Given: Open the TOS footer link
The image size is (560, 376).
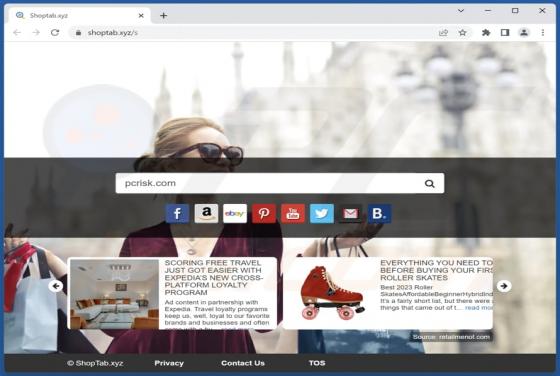Looking at the screenshot, I should click(x=317, y=363).
